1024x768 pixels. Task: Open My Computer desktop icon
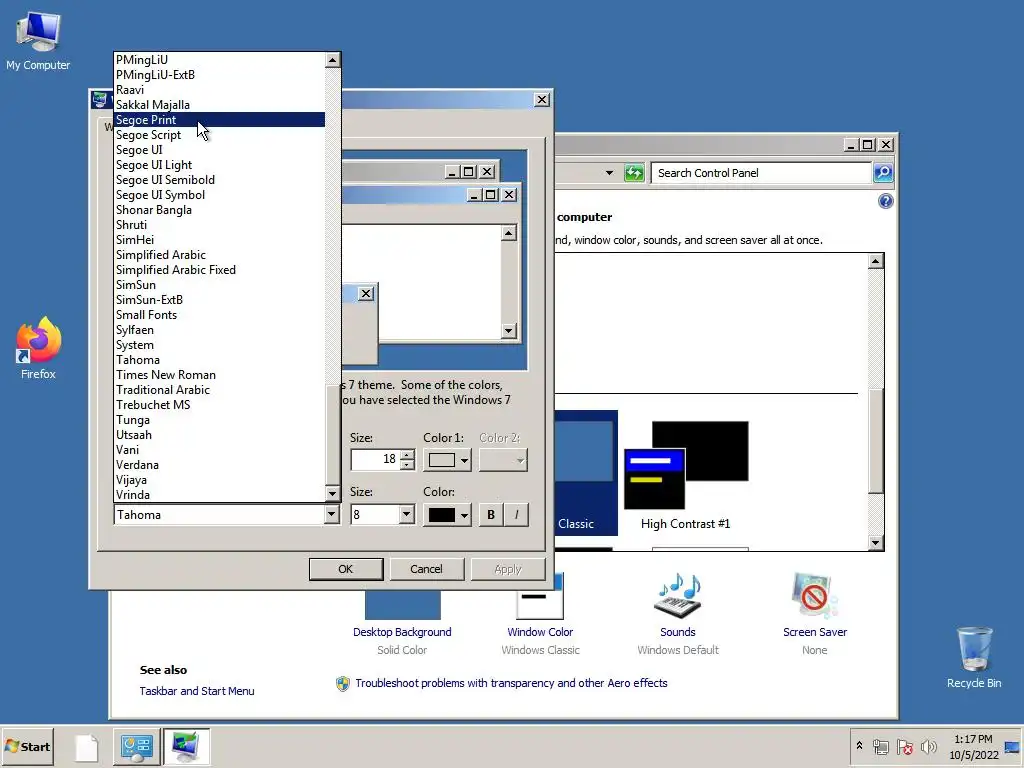(38, 40)
